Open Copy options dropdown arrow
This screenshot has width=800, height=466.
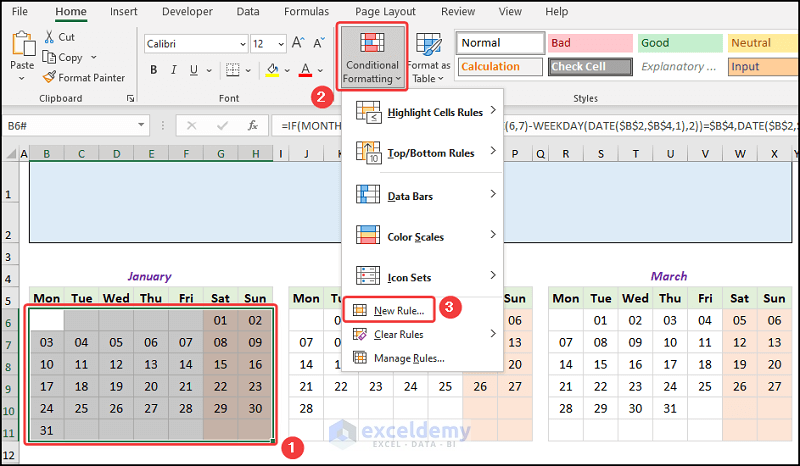[x=93, y=57]
